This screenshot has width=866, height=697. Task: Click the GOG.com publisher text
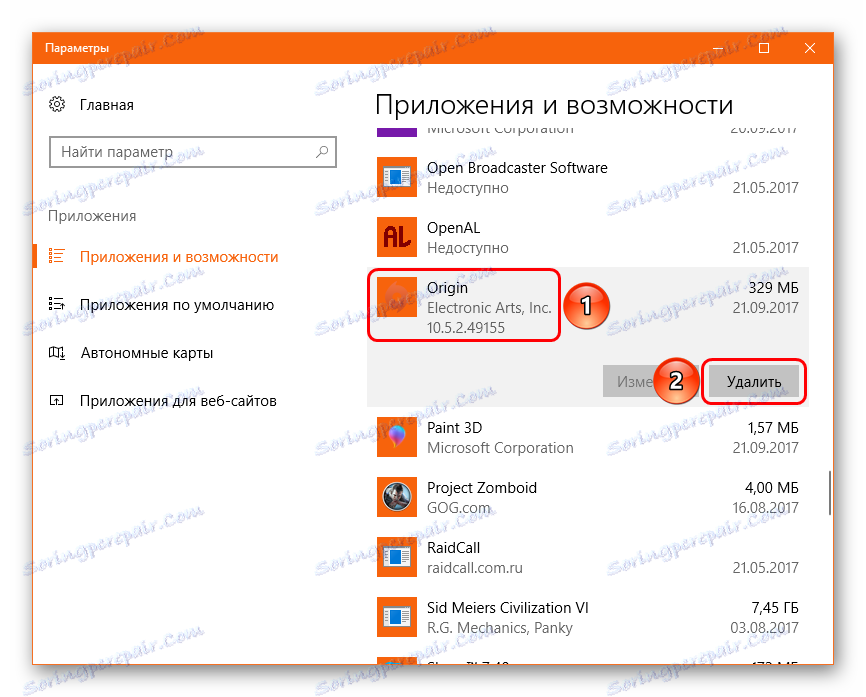click(458, 508)
